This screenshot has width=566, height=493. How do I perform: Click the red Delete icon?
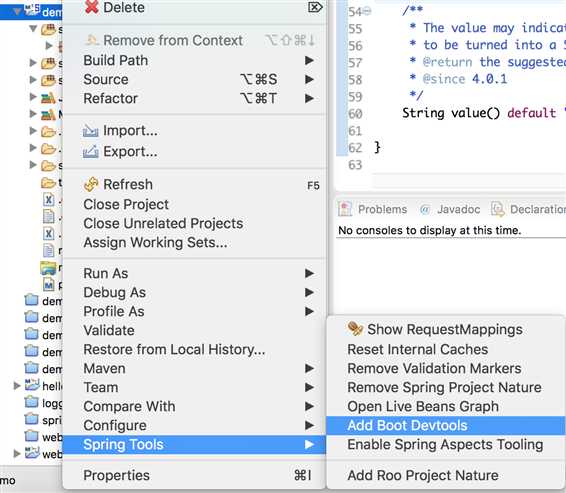tap(92, 6)
